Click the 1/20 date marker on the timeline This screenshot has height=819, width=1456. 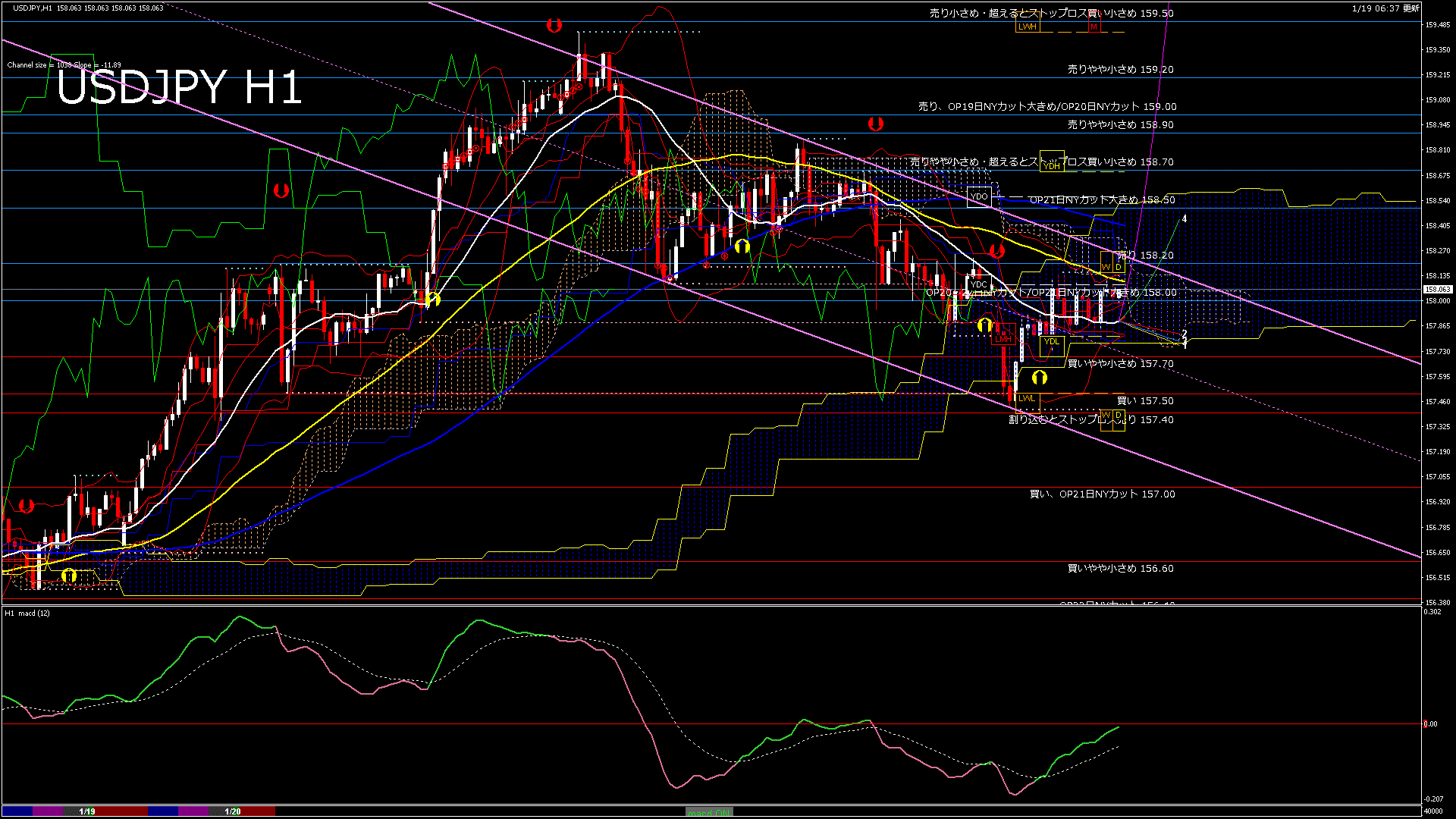point(233,811)
